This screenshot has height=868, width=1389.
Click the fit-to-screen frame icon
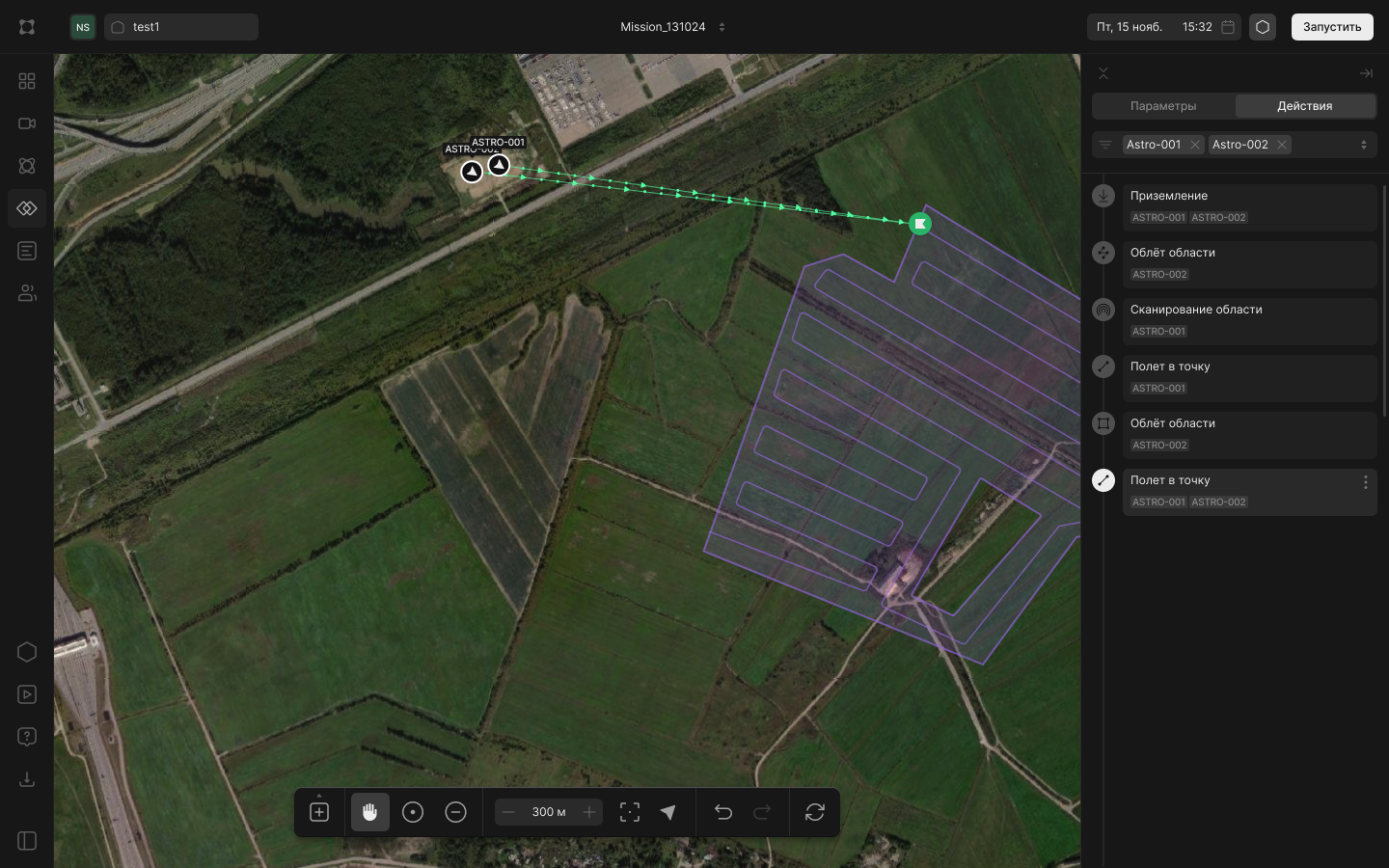click(x=630, y=812)
